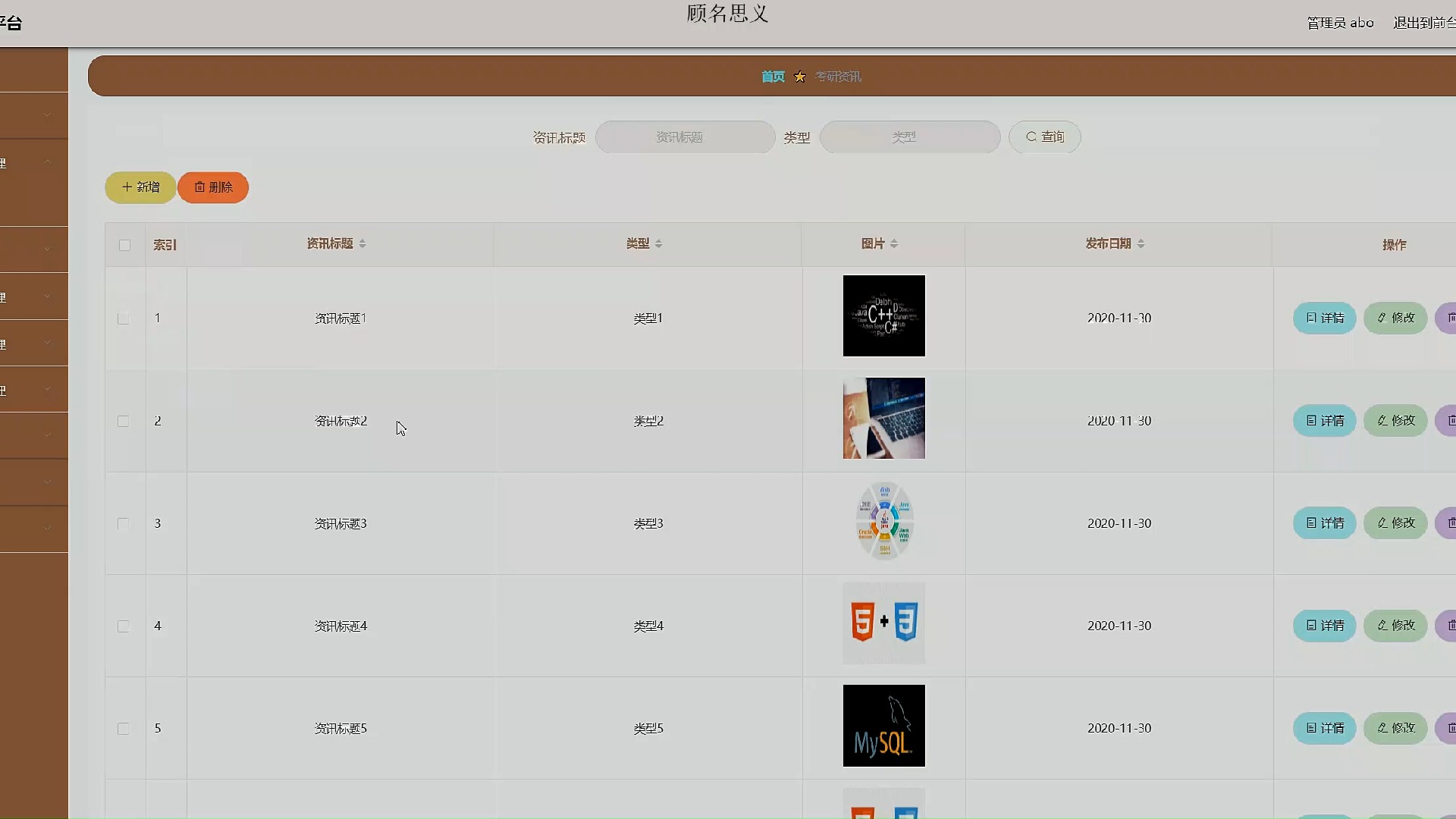Click 修改 edit button for 资讯标题1
The width and height of the screenshot is (1456, 819).
1395,318
